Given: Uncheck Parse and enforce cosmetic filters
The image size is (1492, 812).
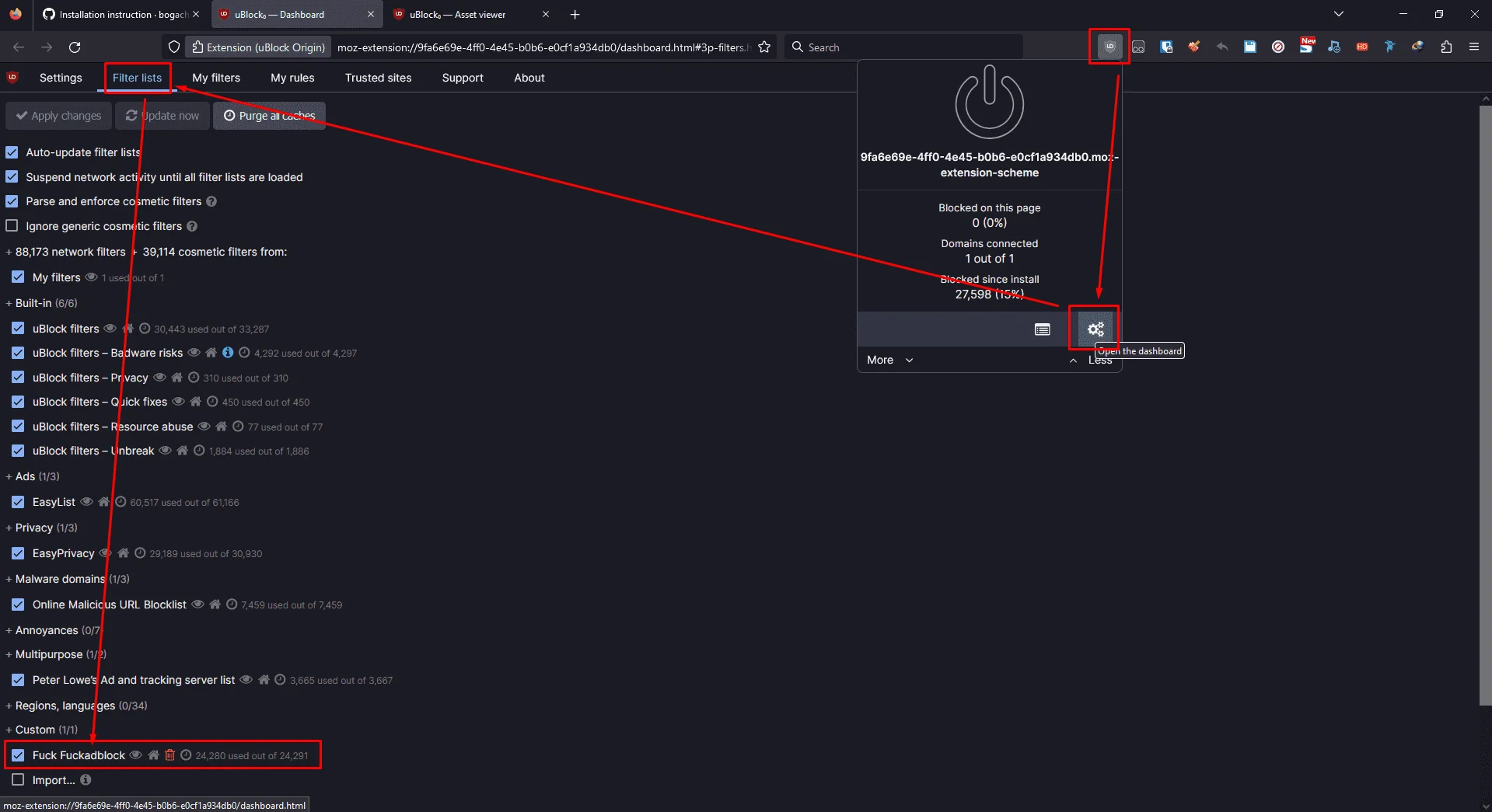Looking at the screenshot, I should pos(12,201).
